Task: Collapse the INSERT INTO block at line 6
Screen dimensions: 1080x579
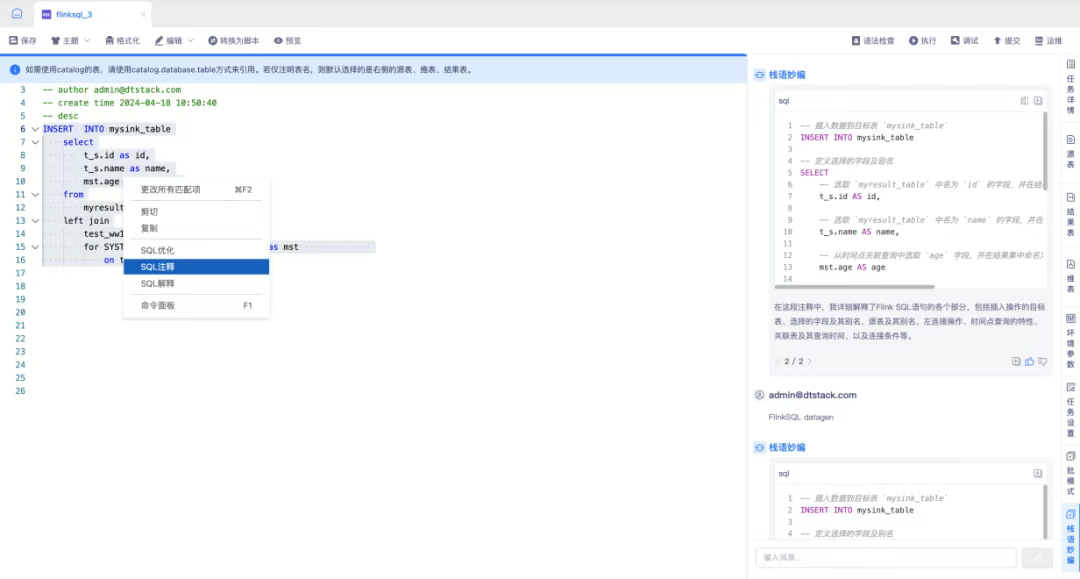Action: coord(35,129)
